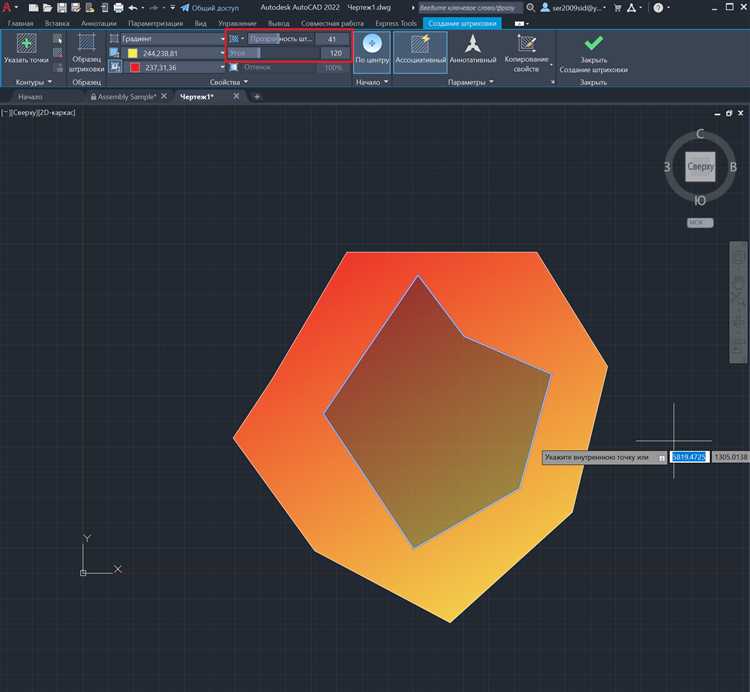Click the Угол angle slider

pyautogui.click(x=273, y=53)
